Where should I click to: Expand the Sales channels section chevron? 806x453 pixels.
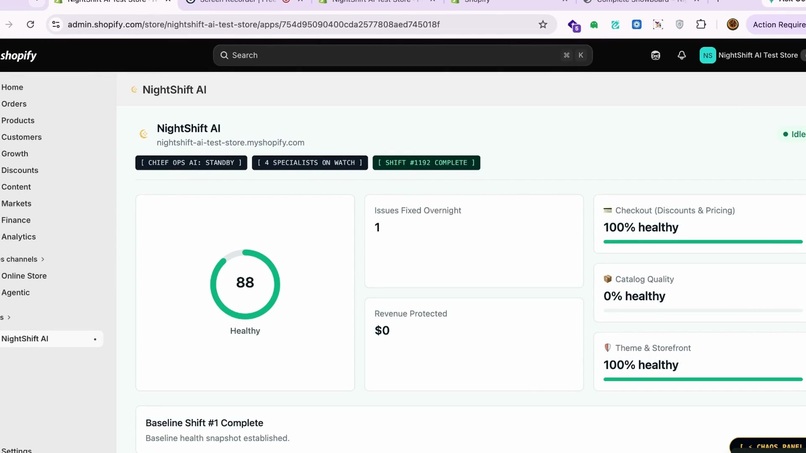tap(43, 259)
